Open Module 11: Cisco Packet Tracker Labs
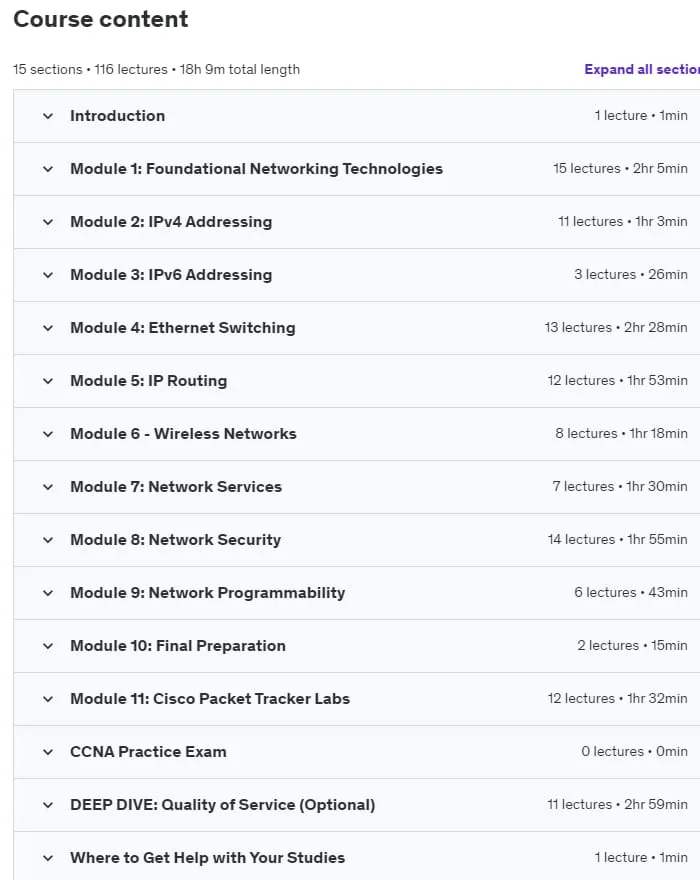The width and height of the screenshot is (700, 880). (x=356, y=699)
